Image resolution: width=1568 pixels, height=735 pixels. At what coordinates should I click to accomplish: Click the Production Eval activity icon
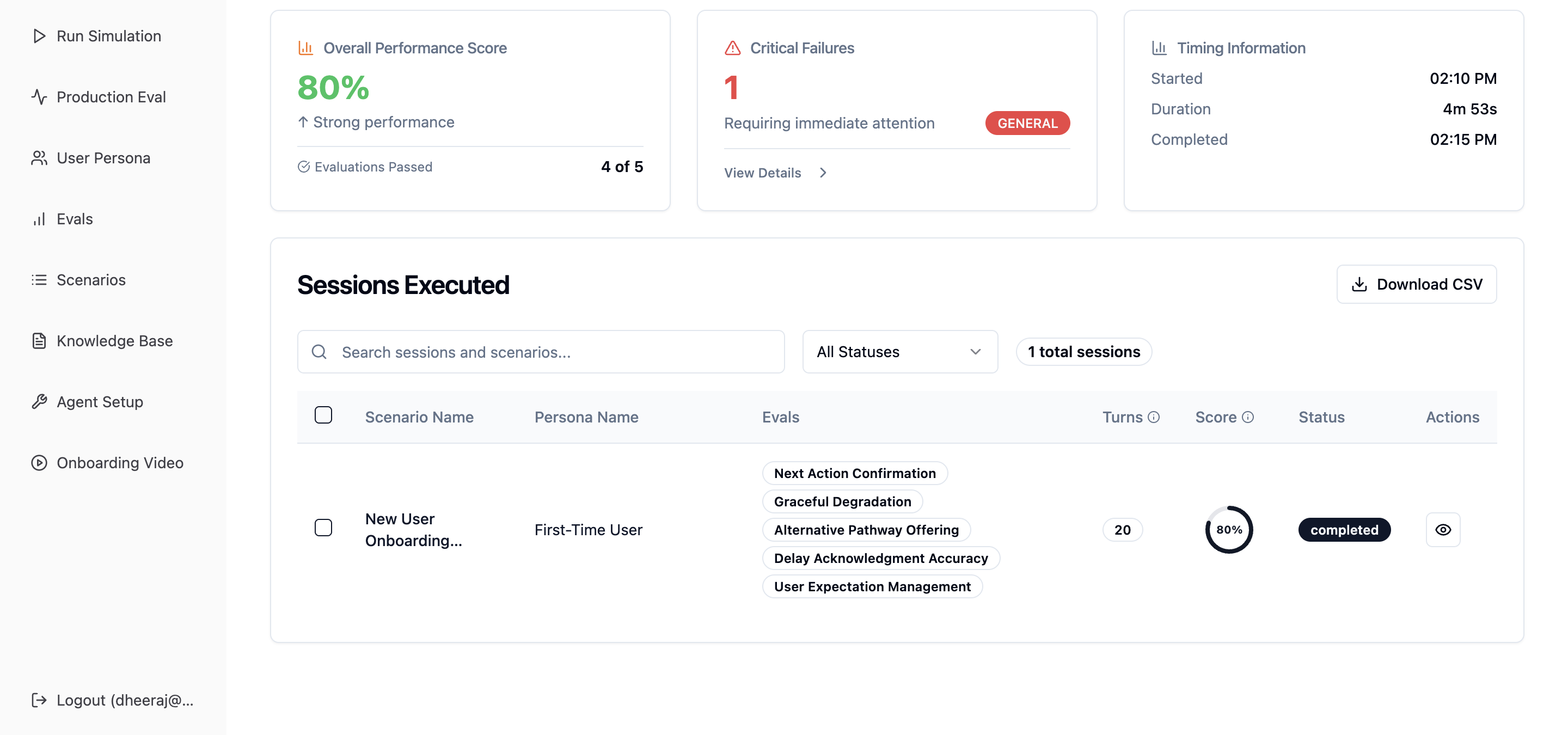click(x=39, y=97)
